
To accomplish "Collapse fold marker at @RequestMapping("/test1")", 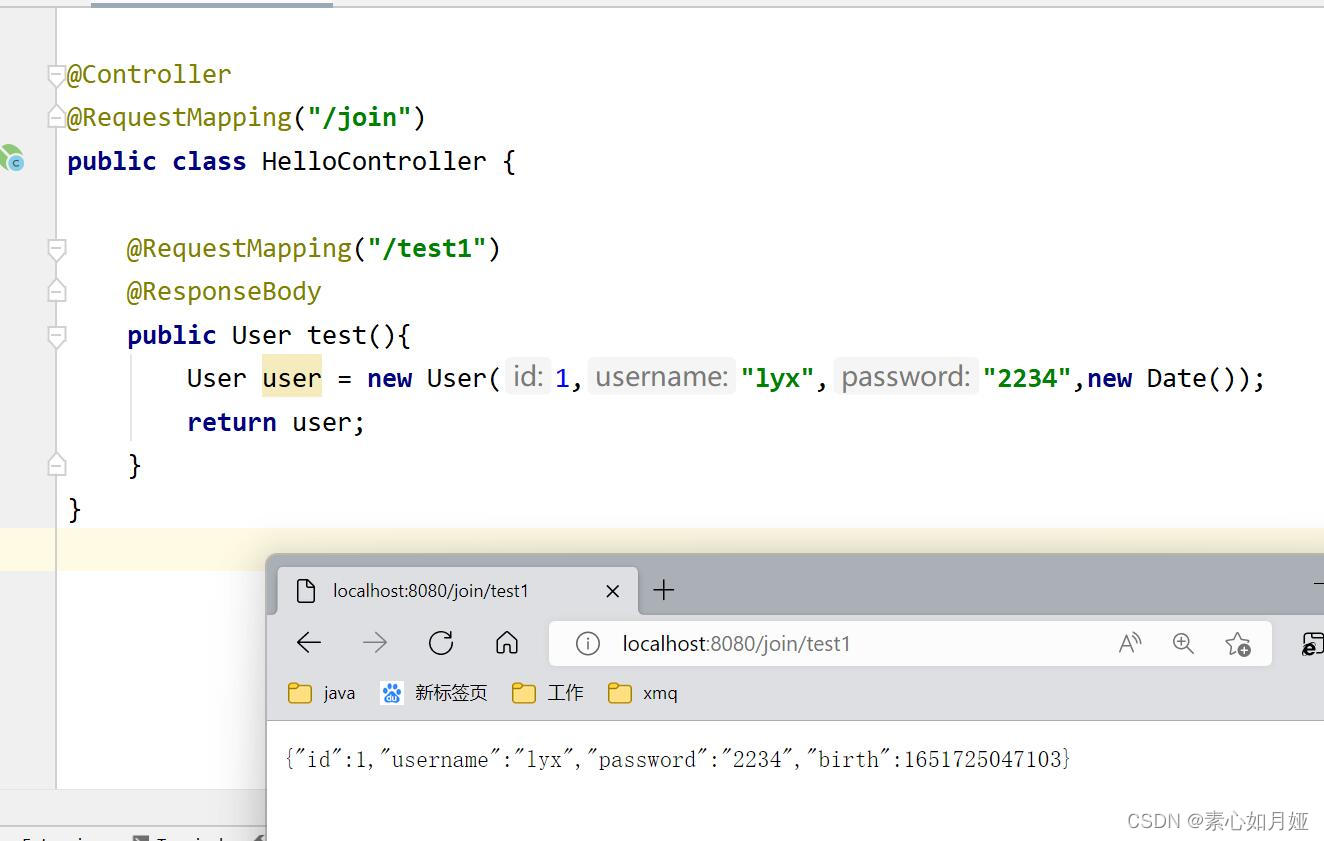I will click(57, 249).
